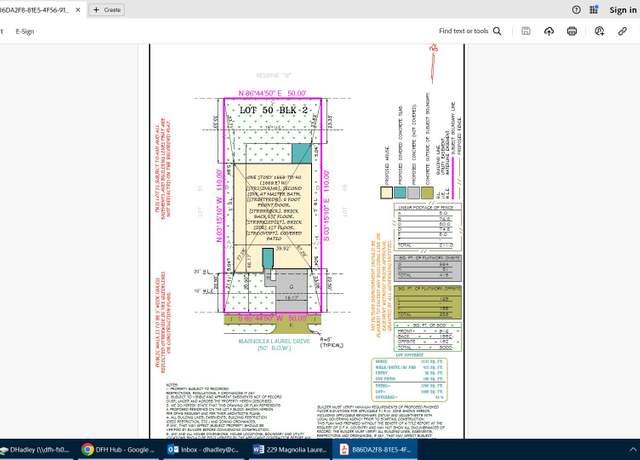Click the copy link icon
640x460 pixels.
coord(622,31)
